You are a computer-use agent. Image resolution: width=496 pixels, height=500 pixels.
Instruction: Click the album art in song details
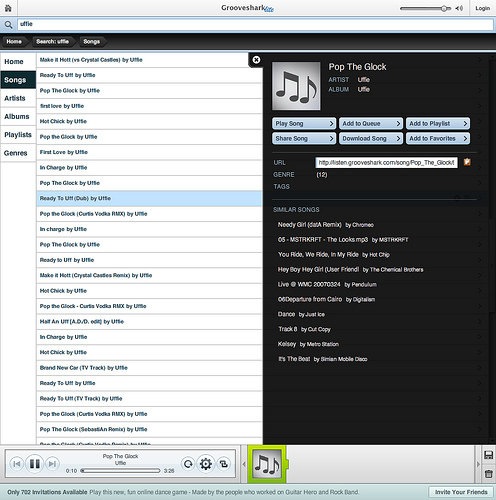click(296, 86)
